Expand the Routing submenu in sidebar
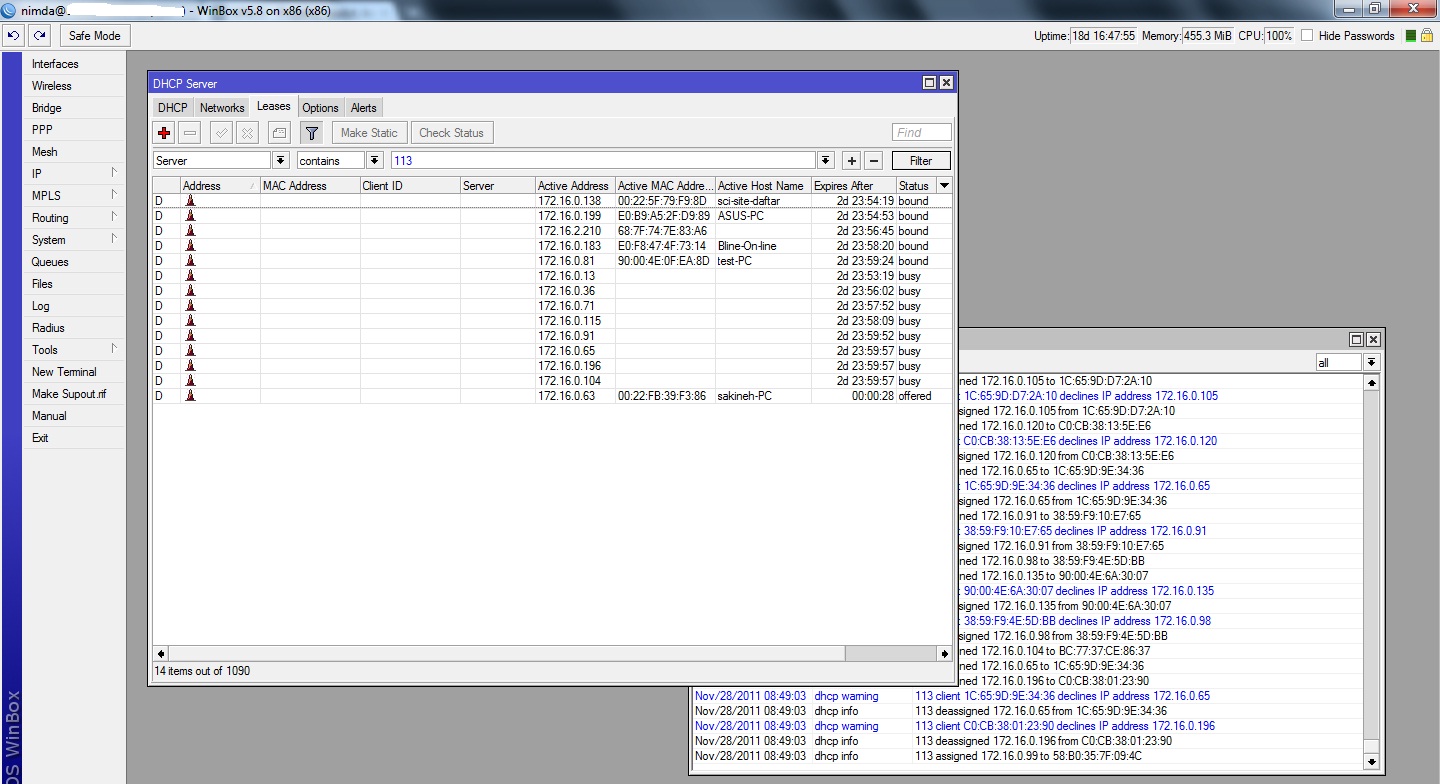 (x=114, y=217)
